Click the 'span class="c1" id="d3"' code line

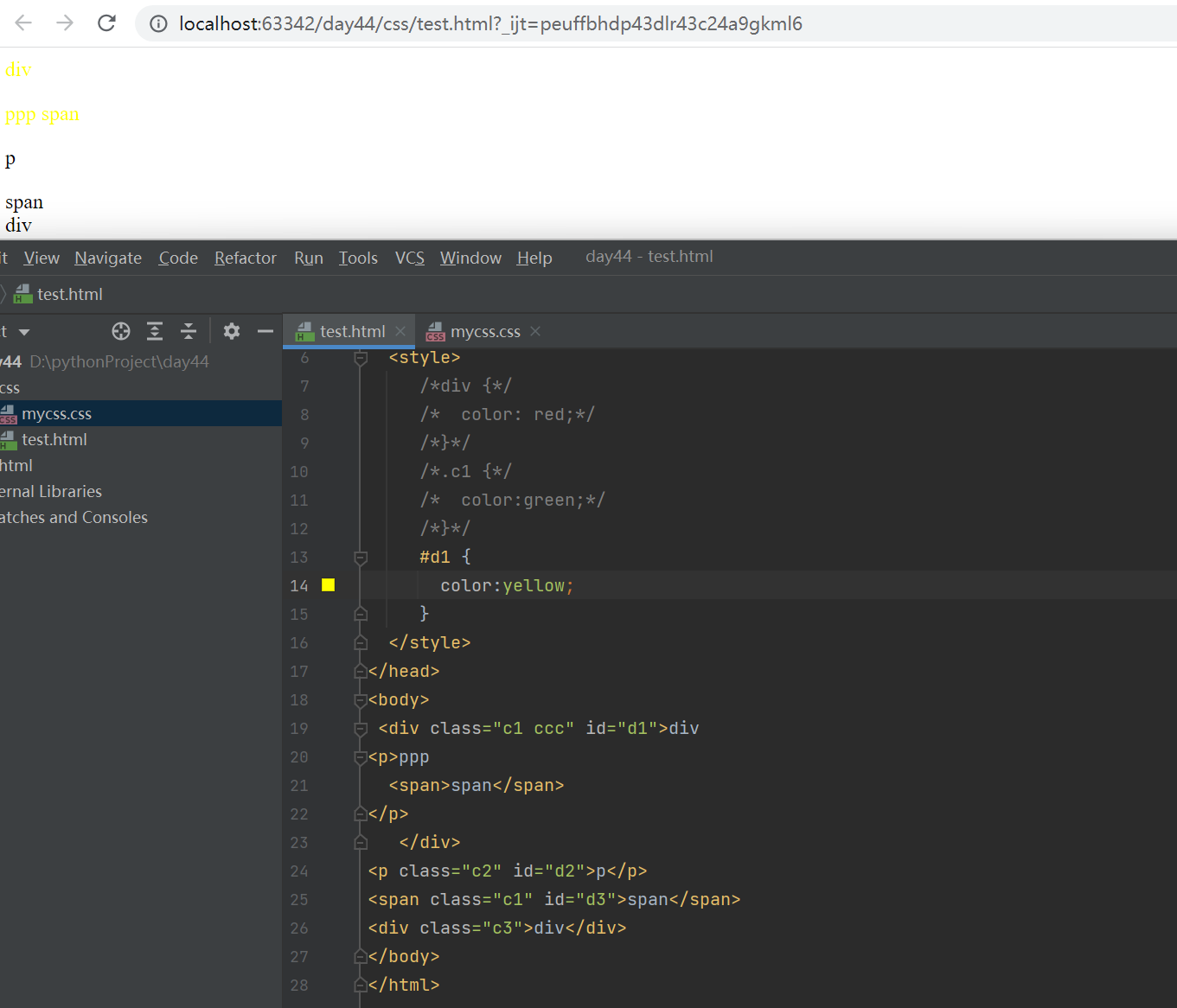pyautogui.click(x=554, y=899)
